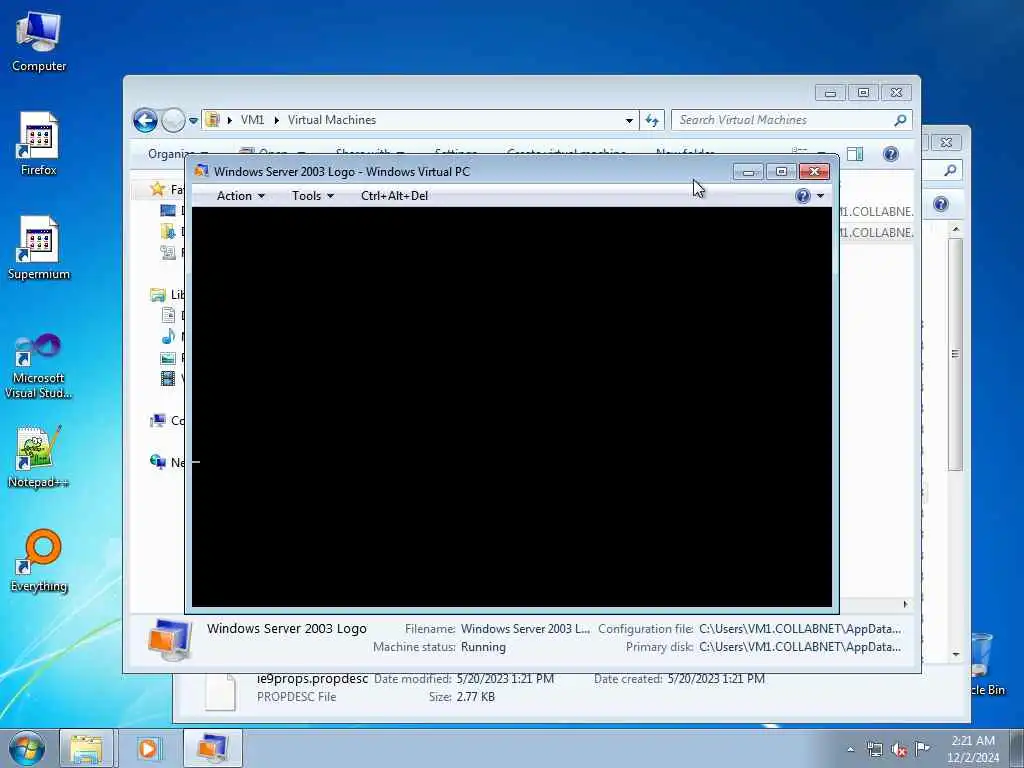Open Microsoft Visual Studio desktop shortcut
This screenshot has height=768, width=1024.
[x=39, y=366]
